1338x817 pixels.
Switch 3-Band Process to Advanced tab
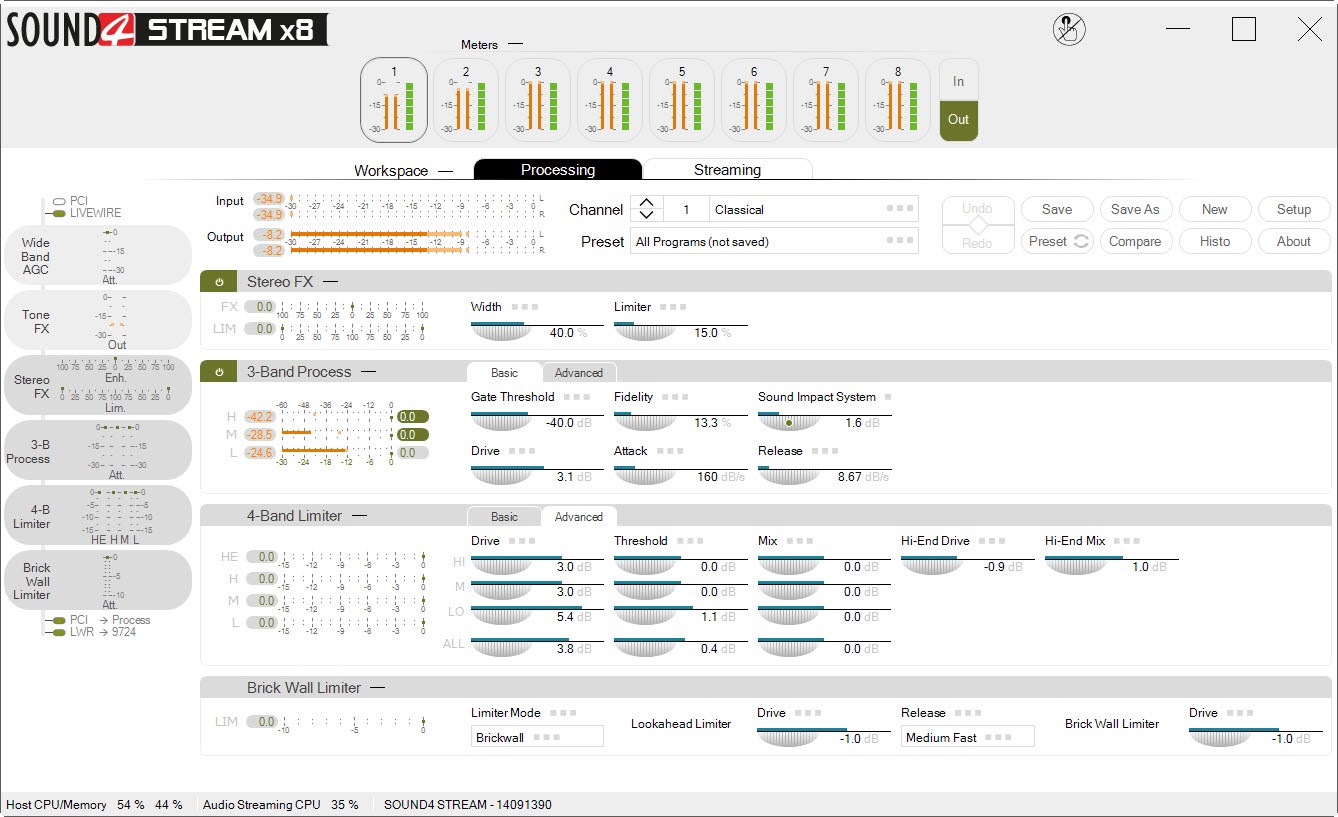(579, 373)
